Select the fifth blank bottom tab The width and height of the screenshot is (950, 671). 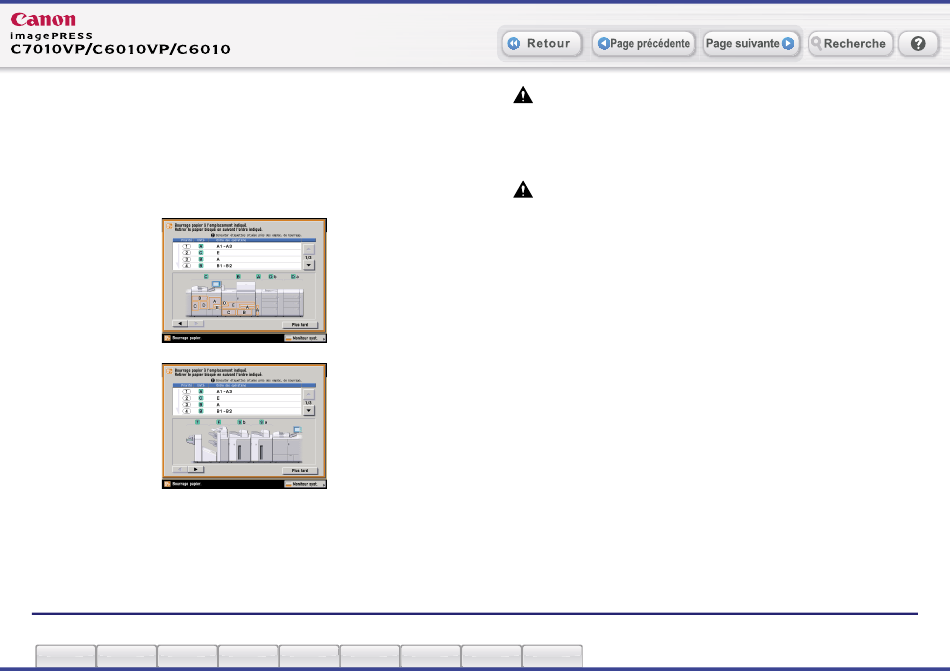pos(309,655)
